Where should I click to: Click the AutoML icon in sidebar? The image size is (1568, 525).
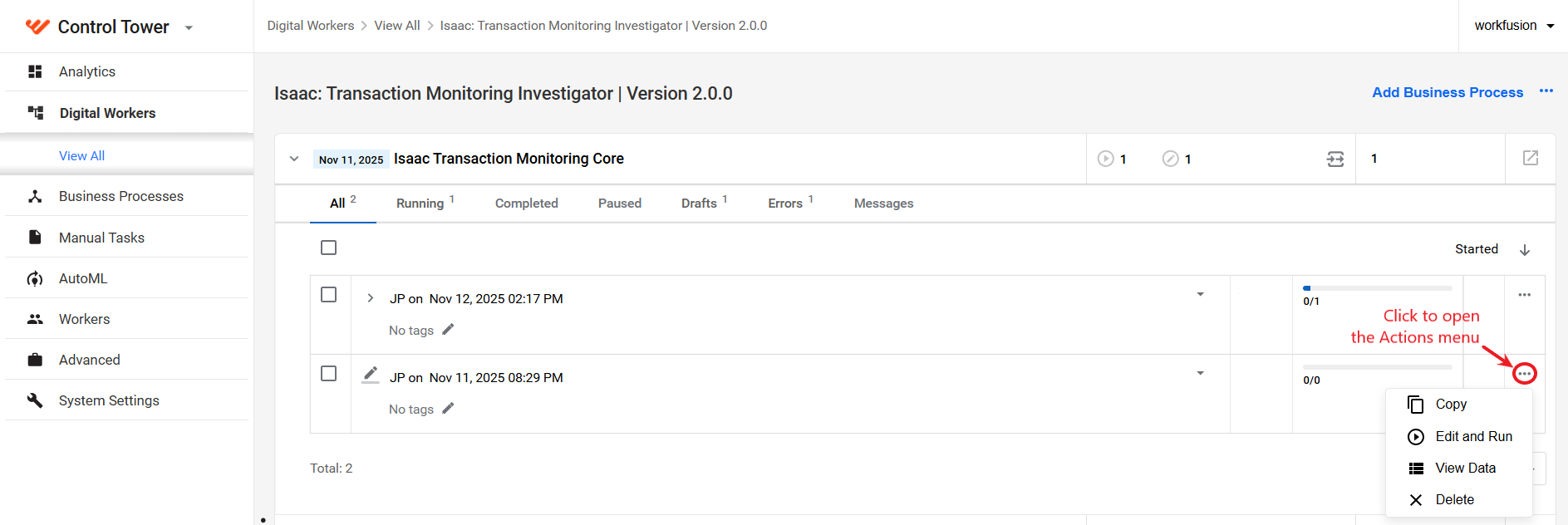(35, 278)
